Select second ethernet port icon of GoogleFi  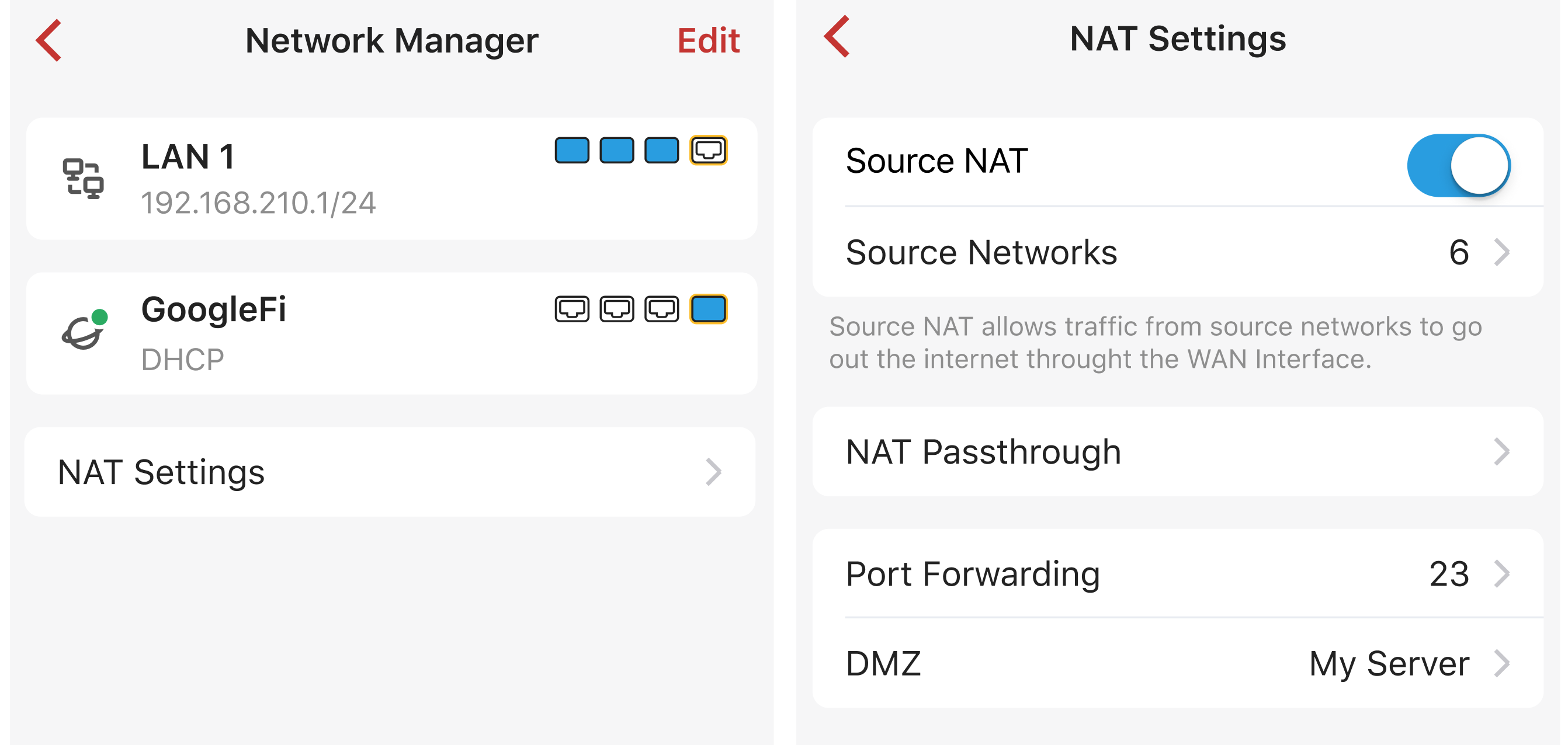click(616, 309)
